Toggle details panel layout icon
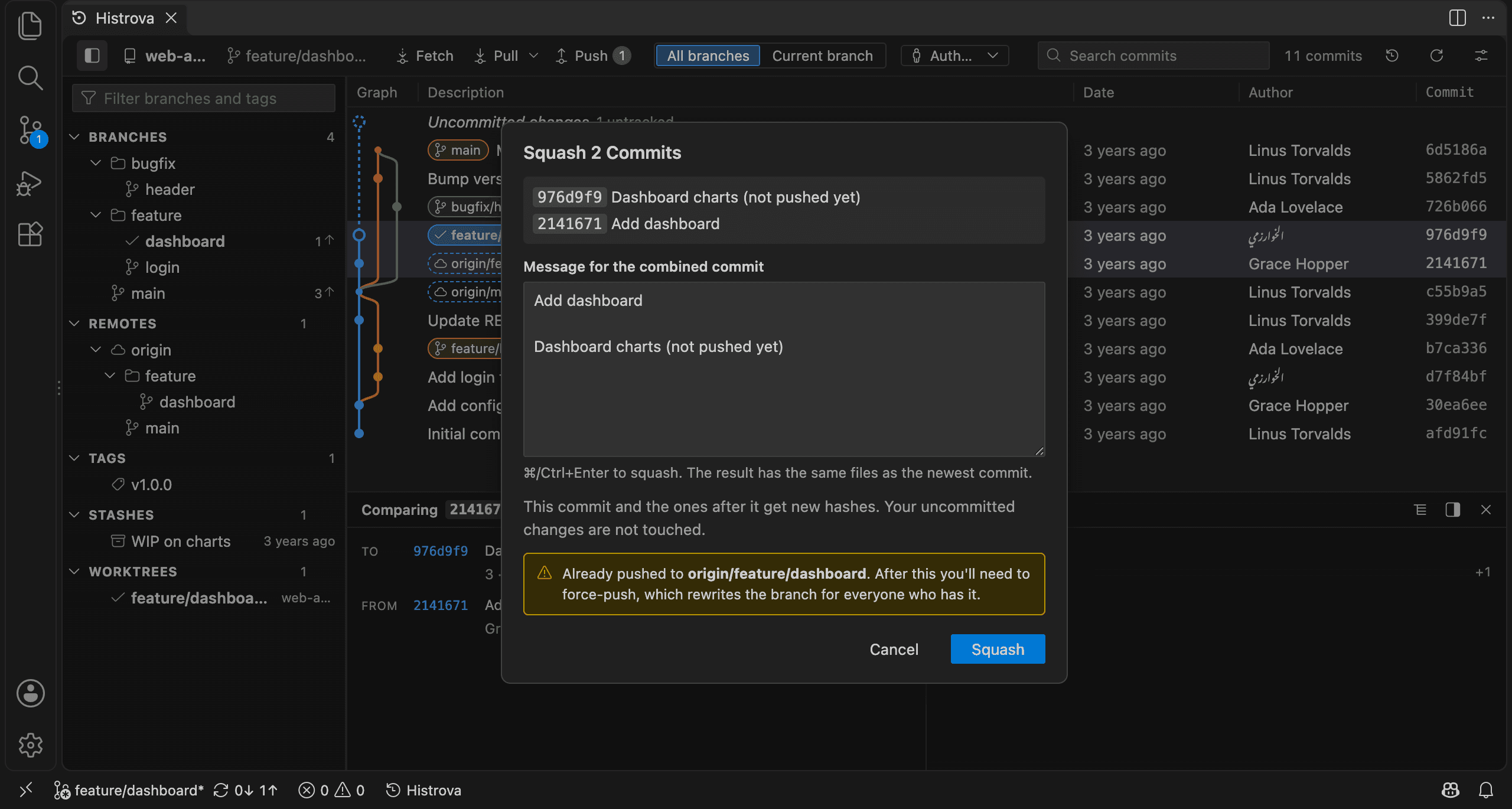The image size is (1512, 809). 1453,510
